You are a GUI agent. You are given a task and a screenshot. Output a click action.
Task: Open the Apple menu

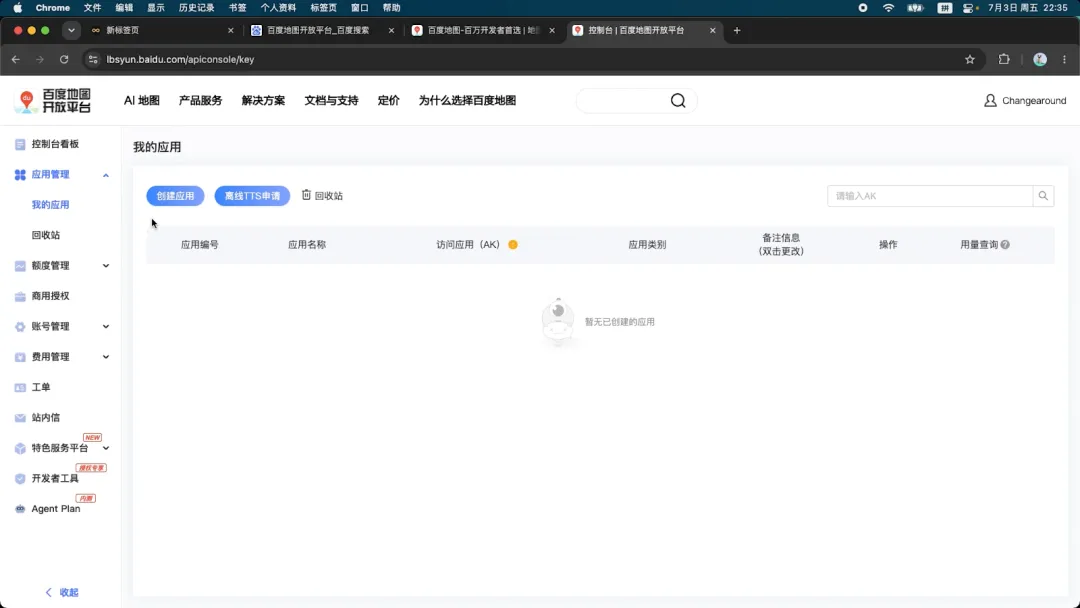coord(17,8)
